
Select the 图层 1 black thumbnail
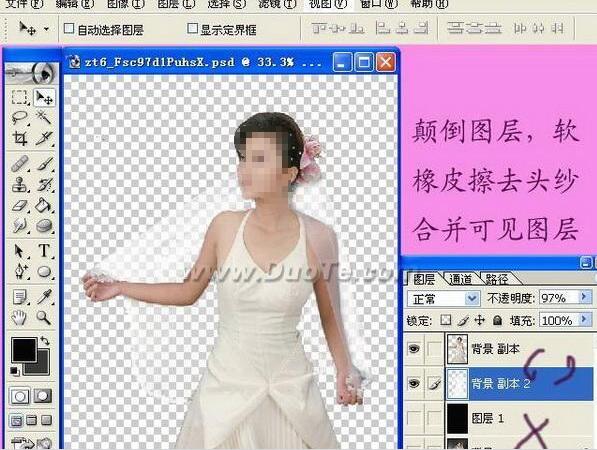click(x=457, y=418)
